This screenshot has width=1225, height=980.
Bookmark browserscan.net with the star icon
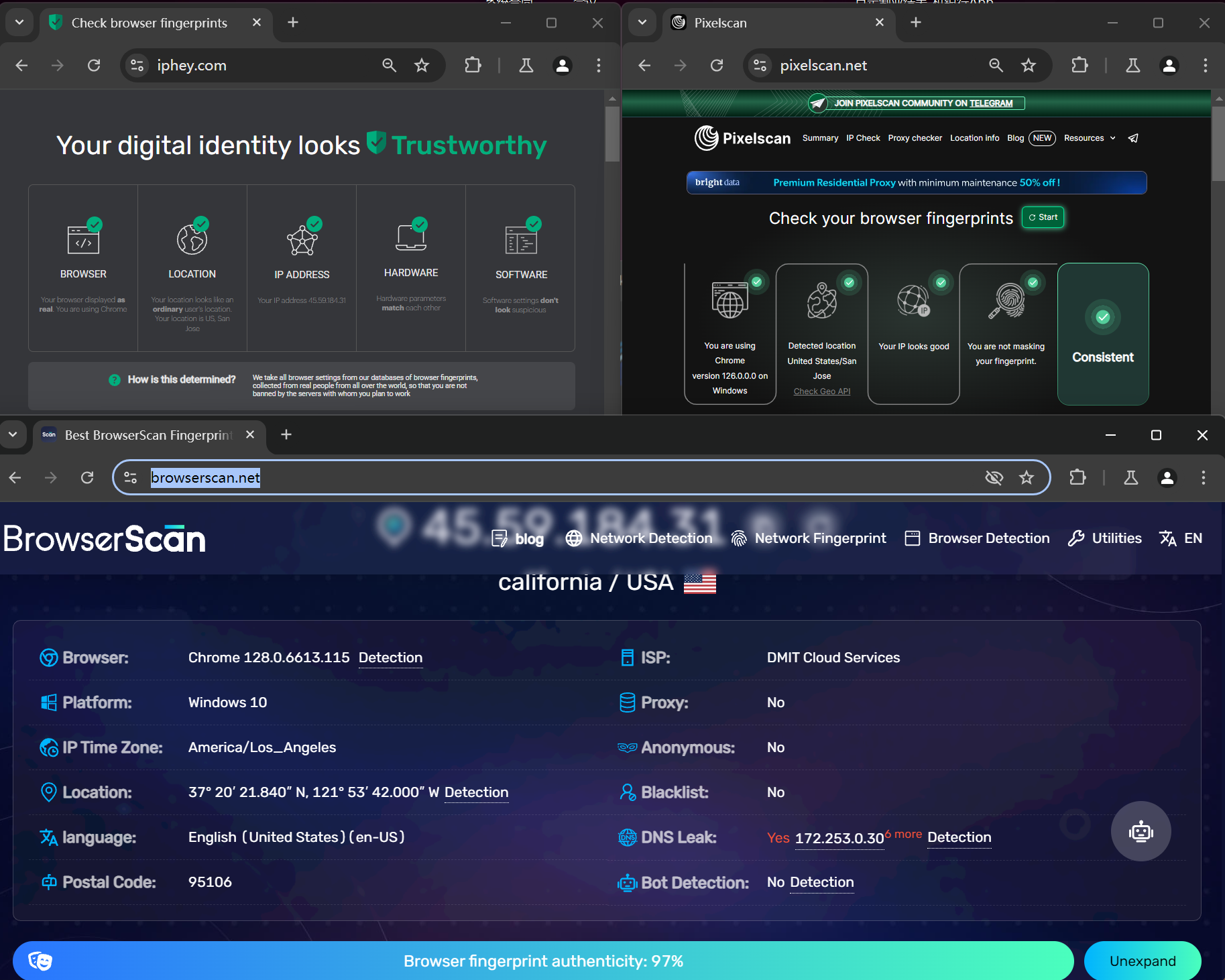tap(1026, 477)
